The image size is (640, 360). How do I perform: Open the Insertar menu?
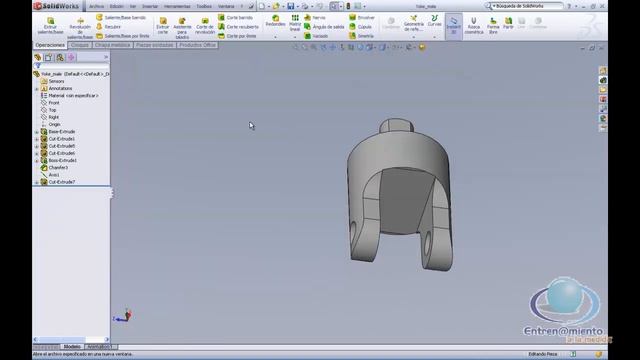[x=150, y=7]
